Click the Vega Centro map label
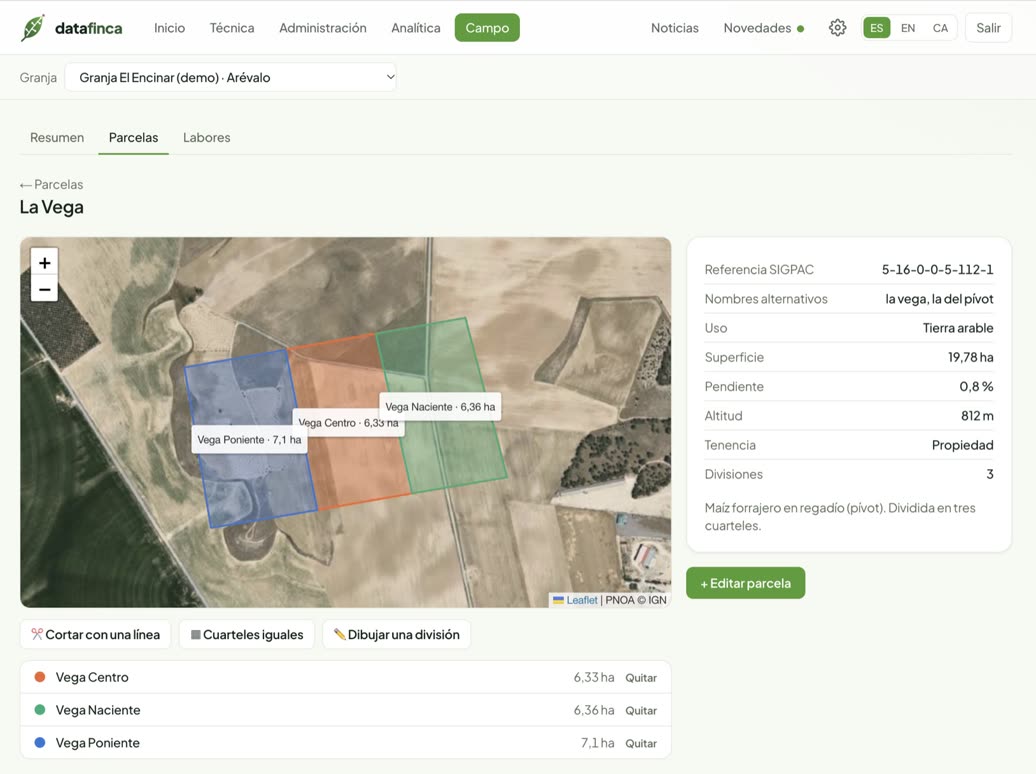The height and width of the screenshot is (774, 1036). (348, 423)
